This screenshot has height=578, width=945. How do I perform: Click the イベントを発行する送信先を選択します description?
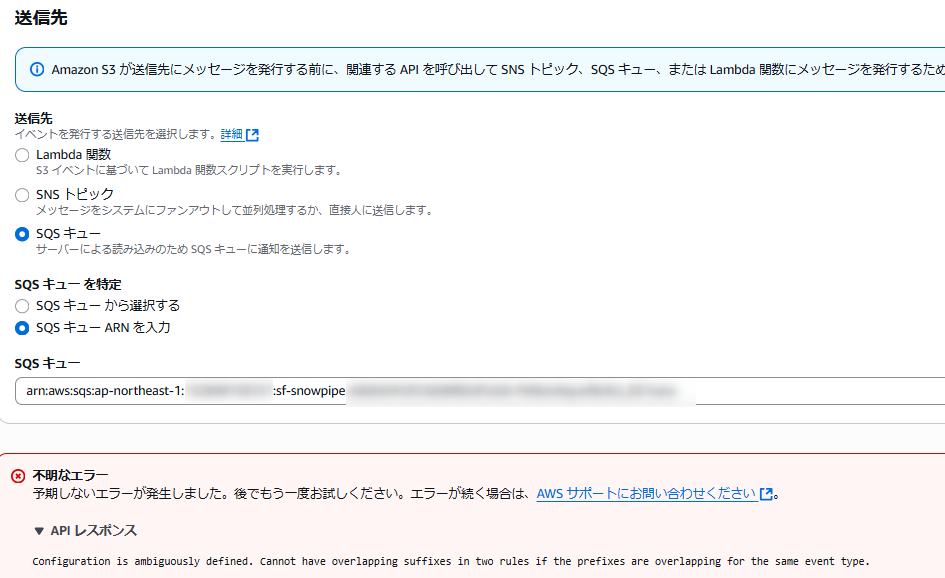point(116,134)
